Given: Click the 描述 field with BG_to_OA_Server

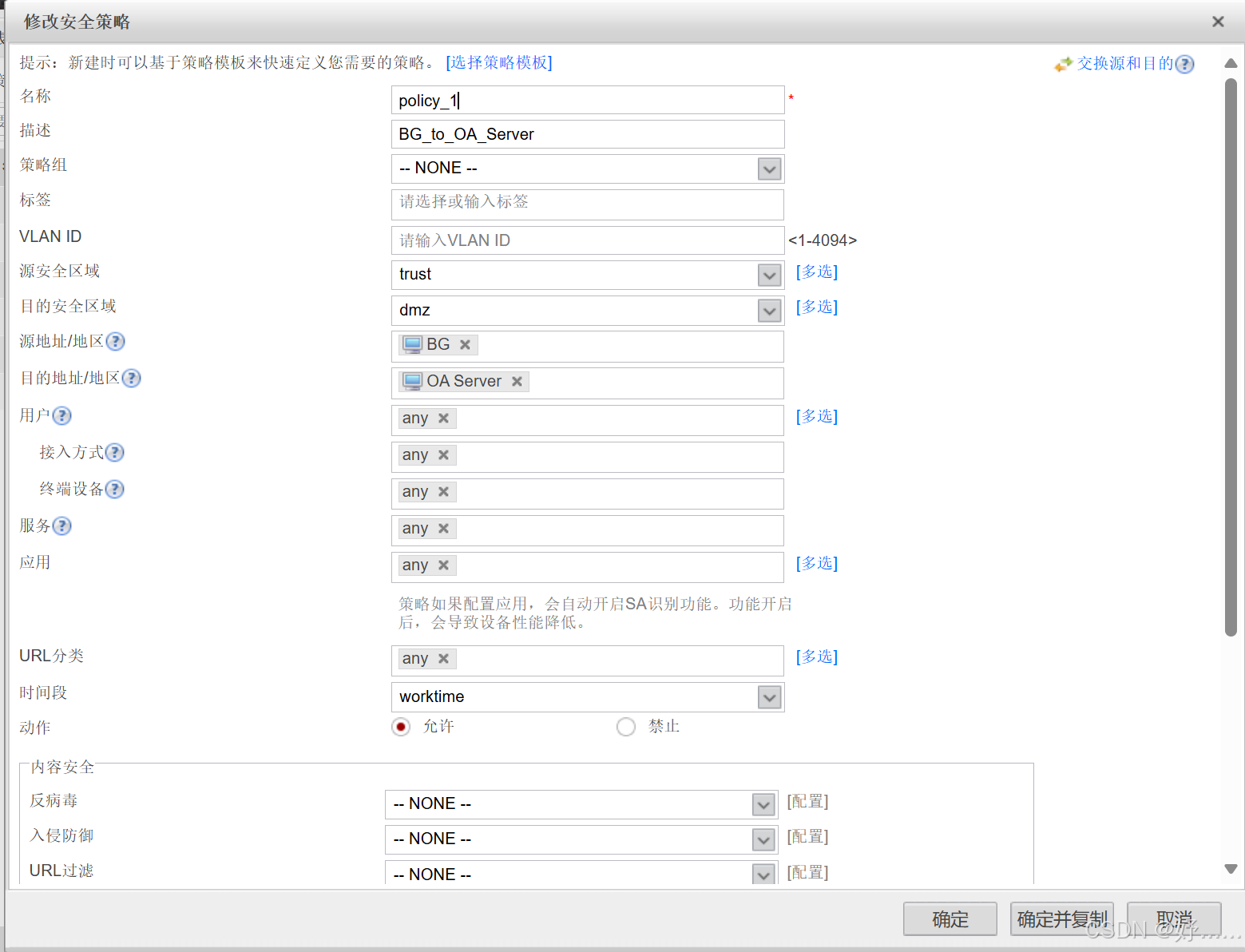Looking at the screenshot, I should click(588, 134).
